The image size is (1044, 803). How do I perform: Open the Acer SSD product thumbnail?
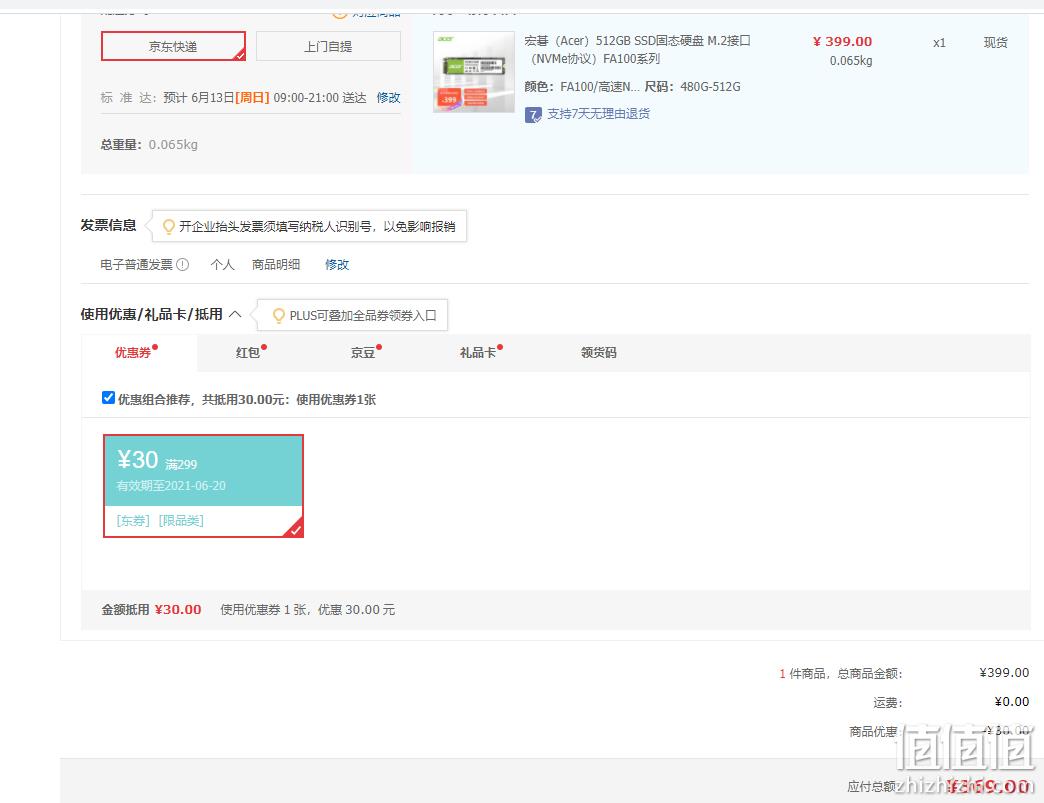[473, 72]
